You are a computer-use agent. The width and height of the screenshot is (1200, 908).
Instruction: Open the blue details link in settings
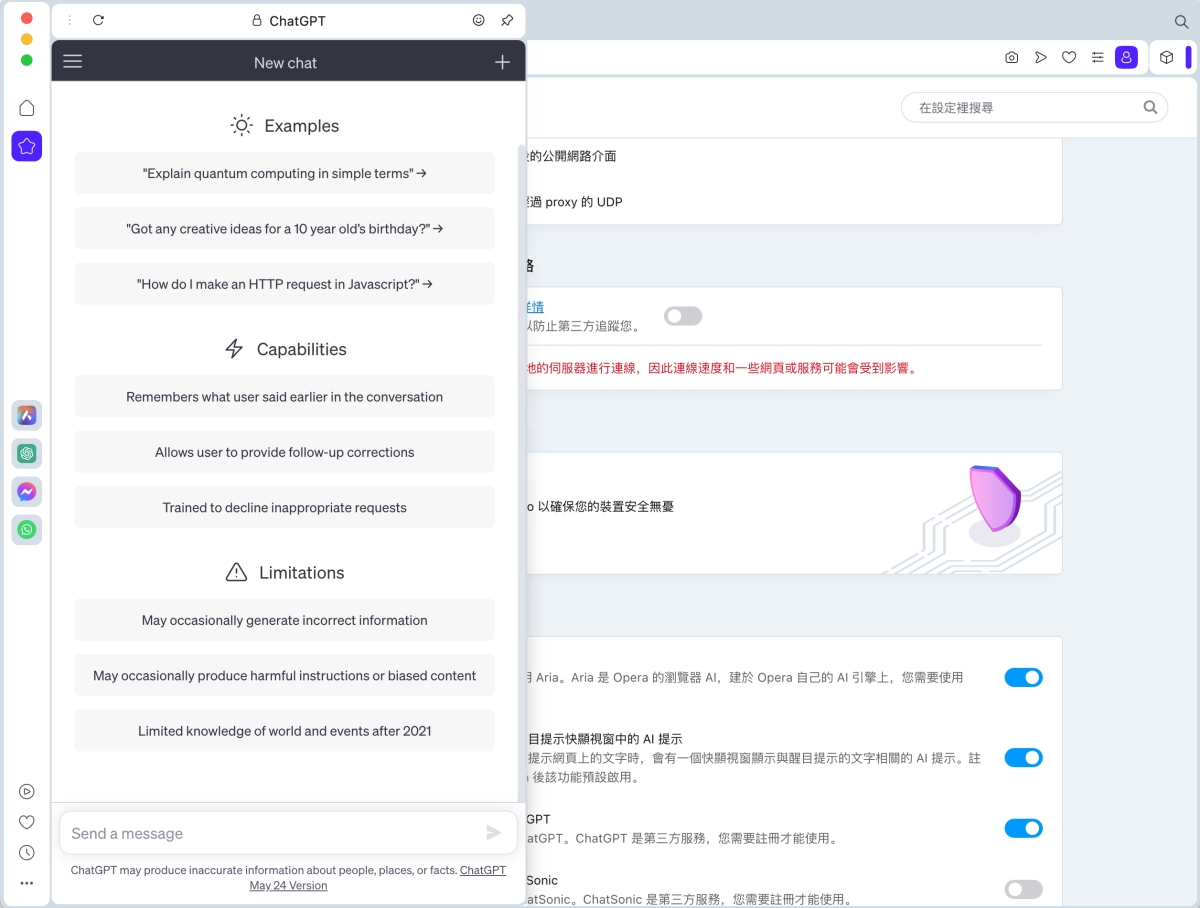[535, 307]
